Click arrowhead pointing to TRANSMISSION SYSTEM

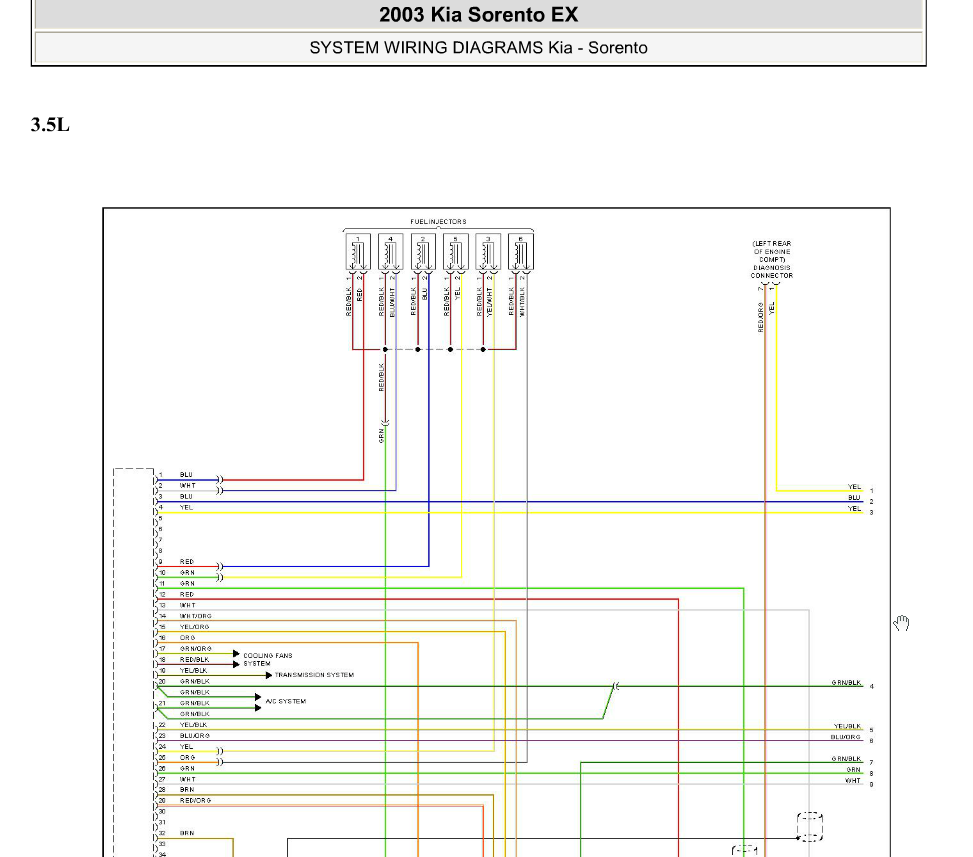tap(269, 675)
